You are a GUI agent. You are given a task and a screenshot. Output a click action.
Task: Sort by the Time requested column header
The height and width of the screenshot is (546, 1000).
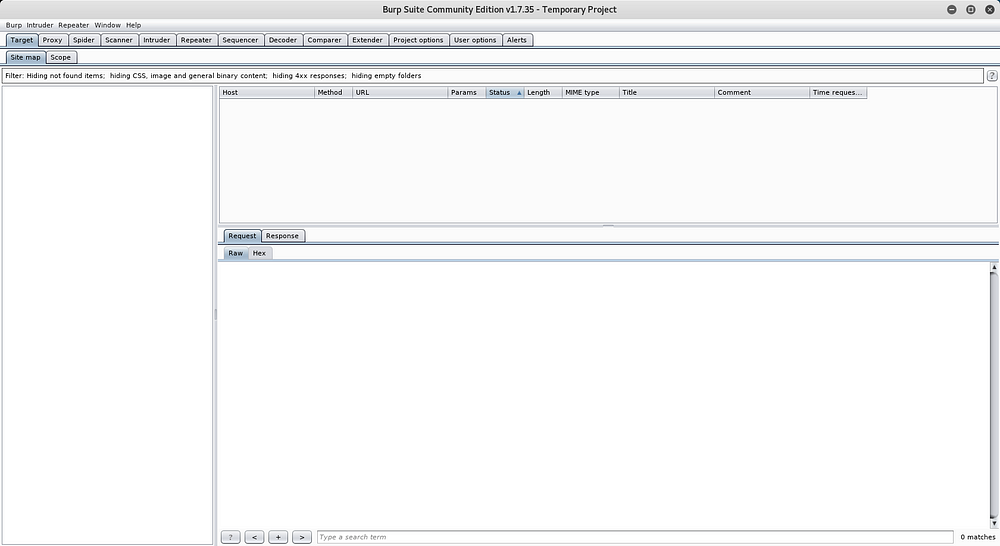[837, 92]
